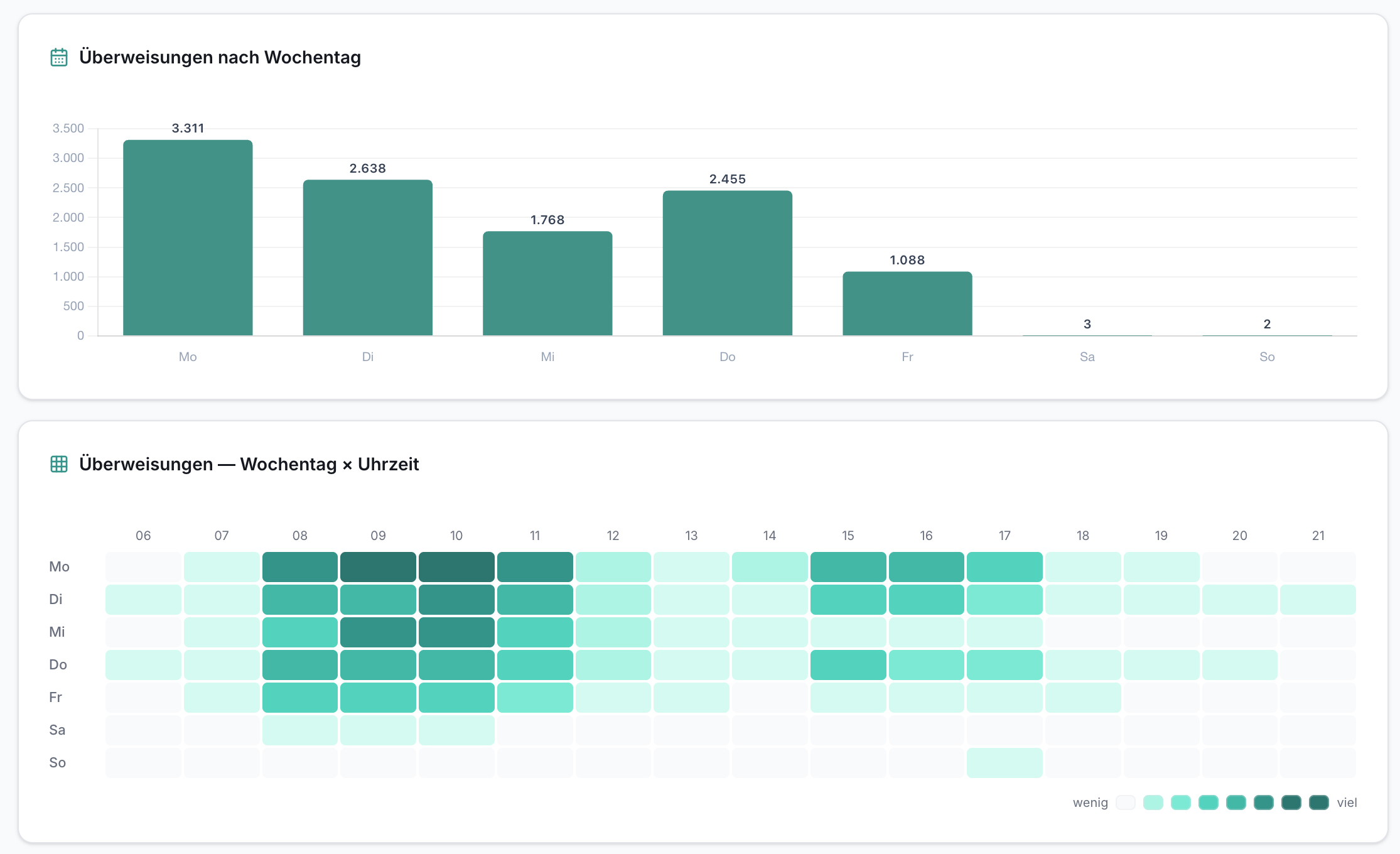Image resolution: width=1400 pixels, height=854 pixels.
Task: Select the Wednesday bar labeled 1.768
Action: tap(547, 283)
